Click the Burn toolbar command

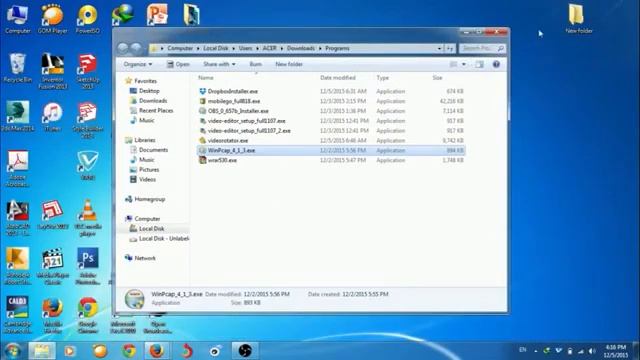tap(256, 64)
